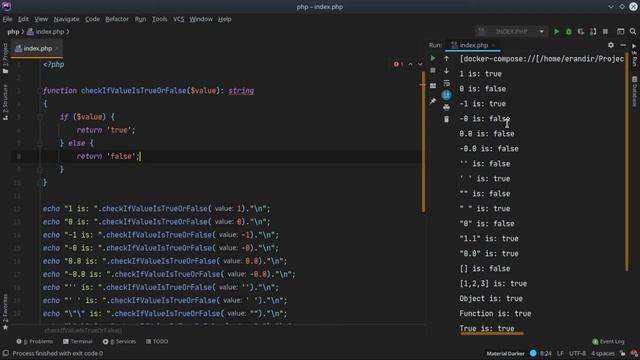Open the Services tool window

point(119,341)
